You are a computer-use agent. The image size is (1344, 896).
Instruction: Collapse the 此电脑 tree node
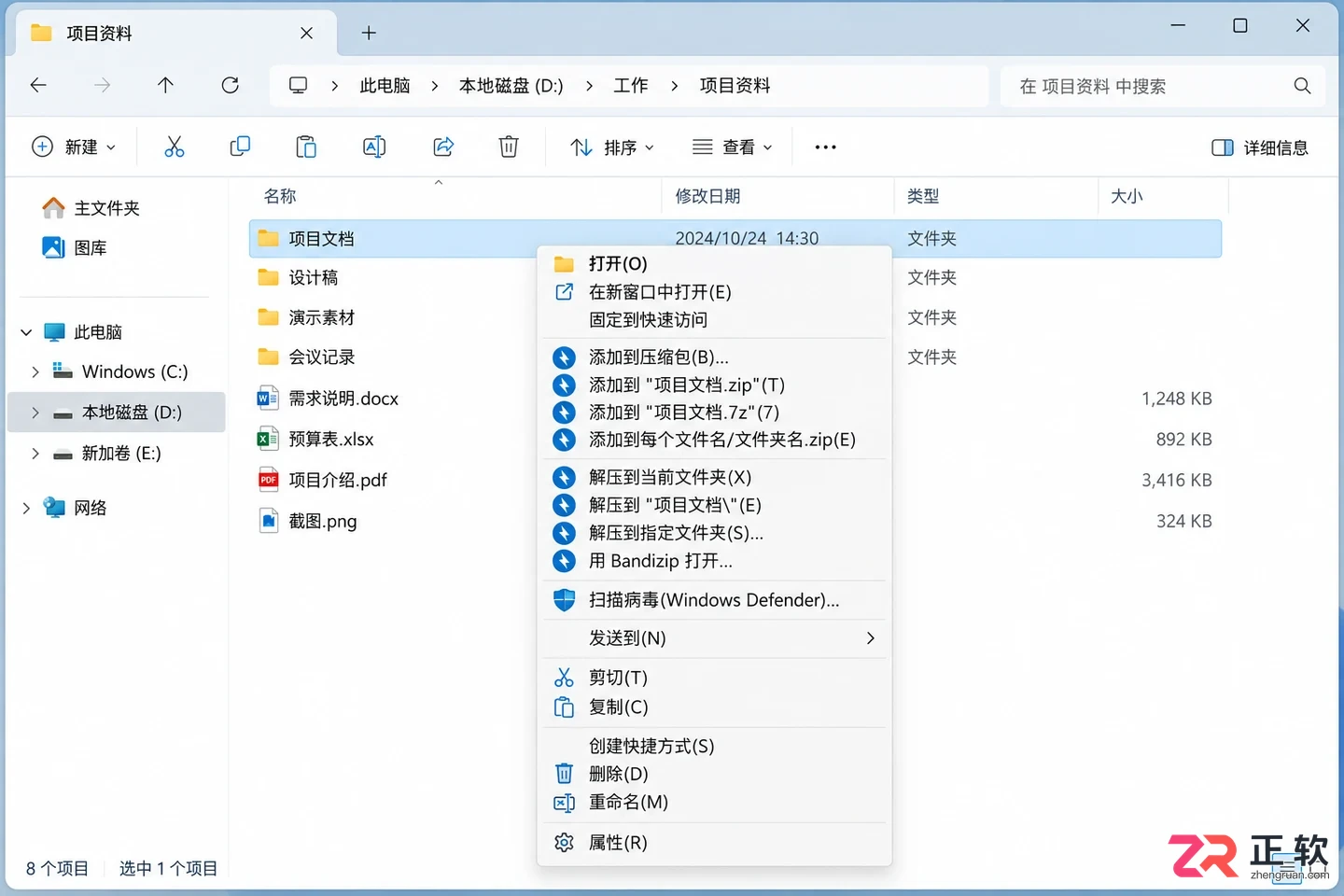coord(26,332)
